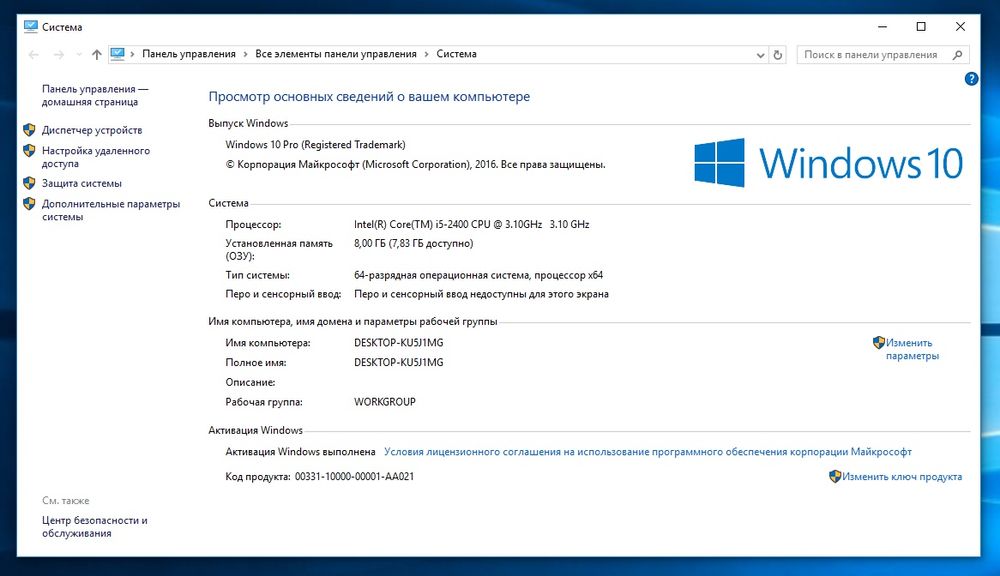Refresh the address bar location
1000x576 pixels.
pyautogui.click(x=777, y=55)
